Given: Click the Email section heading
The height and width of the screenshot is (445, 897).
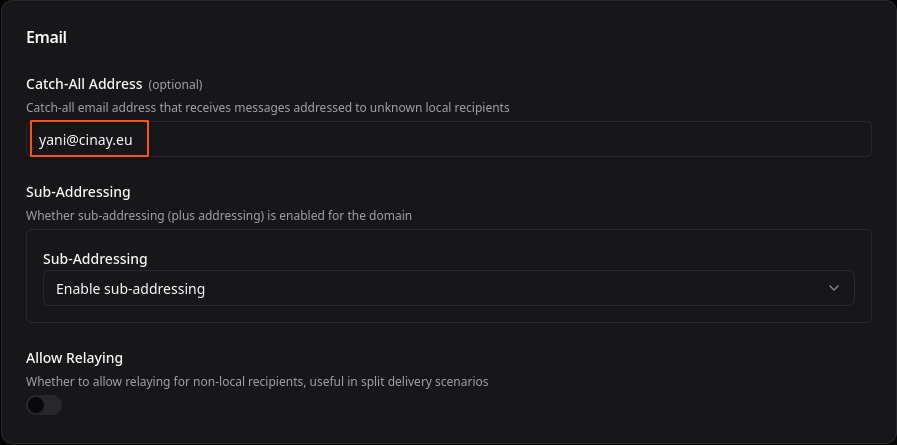Looking at the screenshot, I should click(46, 38).
